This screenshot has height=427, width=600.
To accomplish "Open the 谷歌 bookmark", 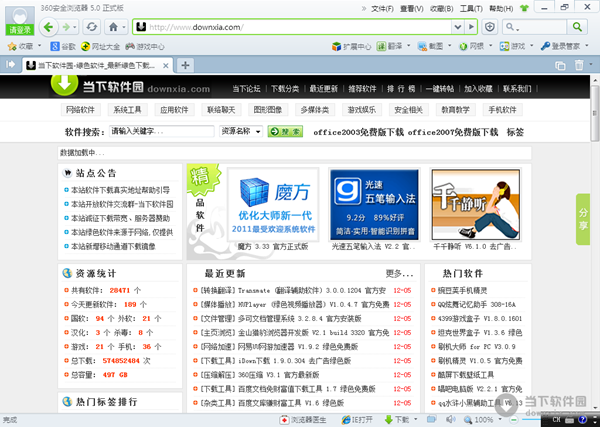I will (64, 46).
